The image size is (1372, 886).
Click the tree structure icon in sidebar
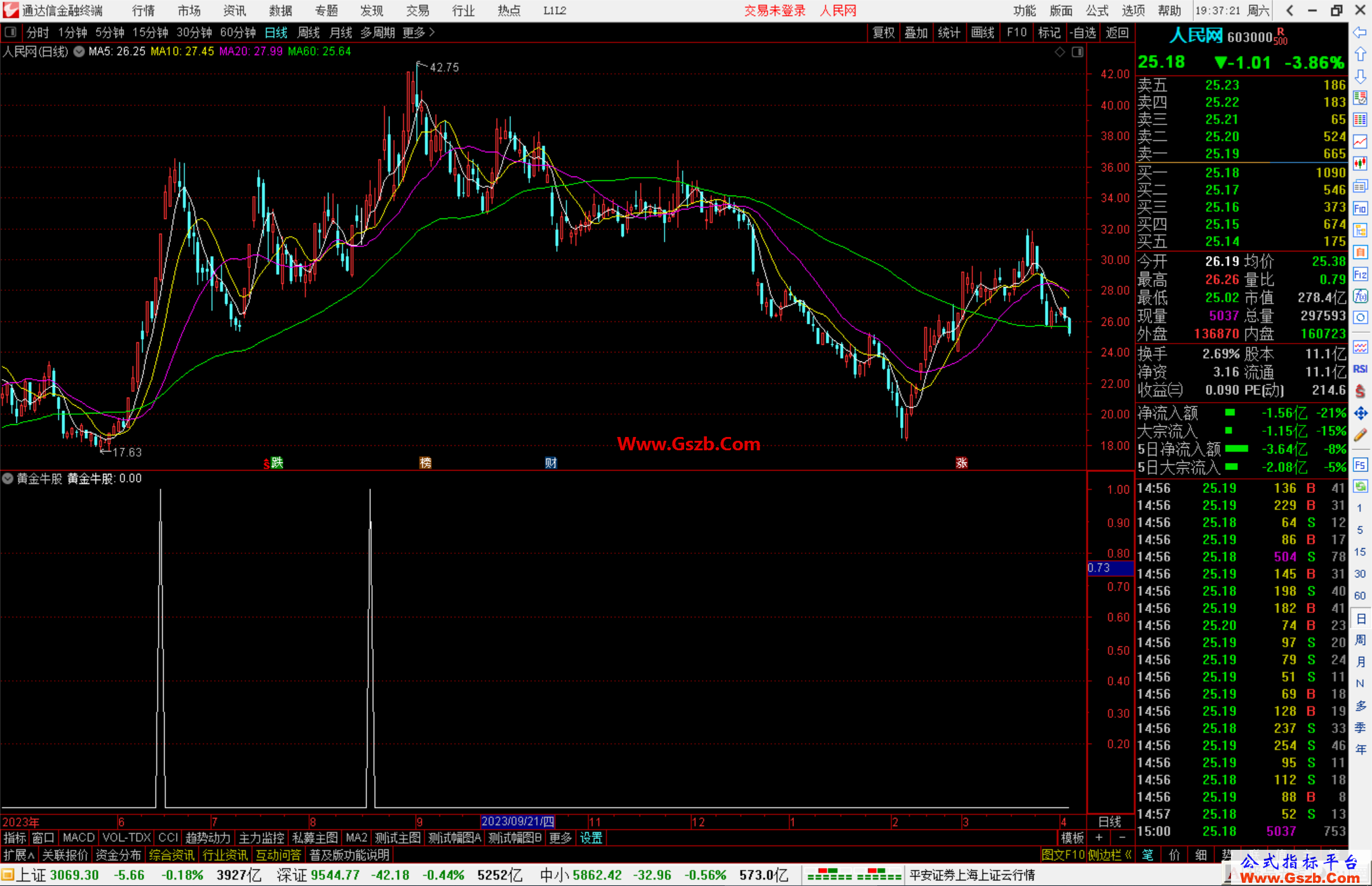coord(1360,230)
